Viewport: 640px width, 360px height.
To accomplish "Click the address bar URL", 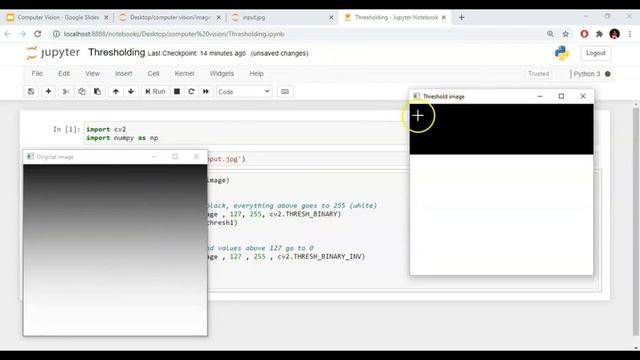I will [174, 34].
